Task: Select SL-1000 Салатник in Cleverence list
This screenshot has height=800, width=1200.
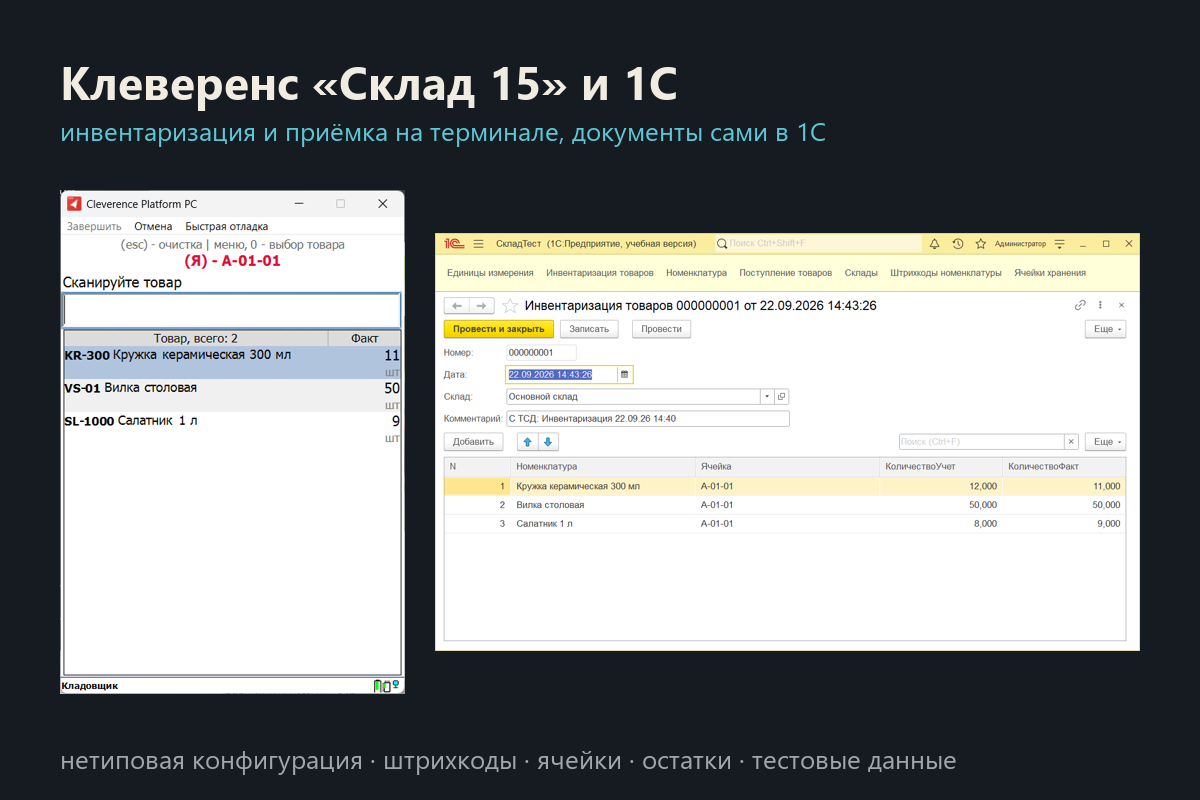Action: tap(232, 428)
